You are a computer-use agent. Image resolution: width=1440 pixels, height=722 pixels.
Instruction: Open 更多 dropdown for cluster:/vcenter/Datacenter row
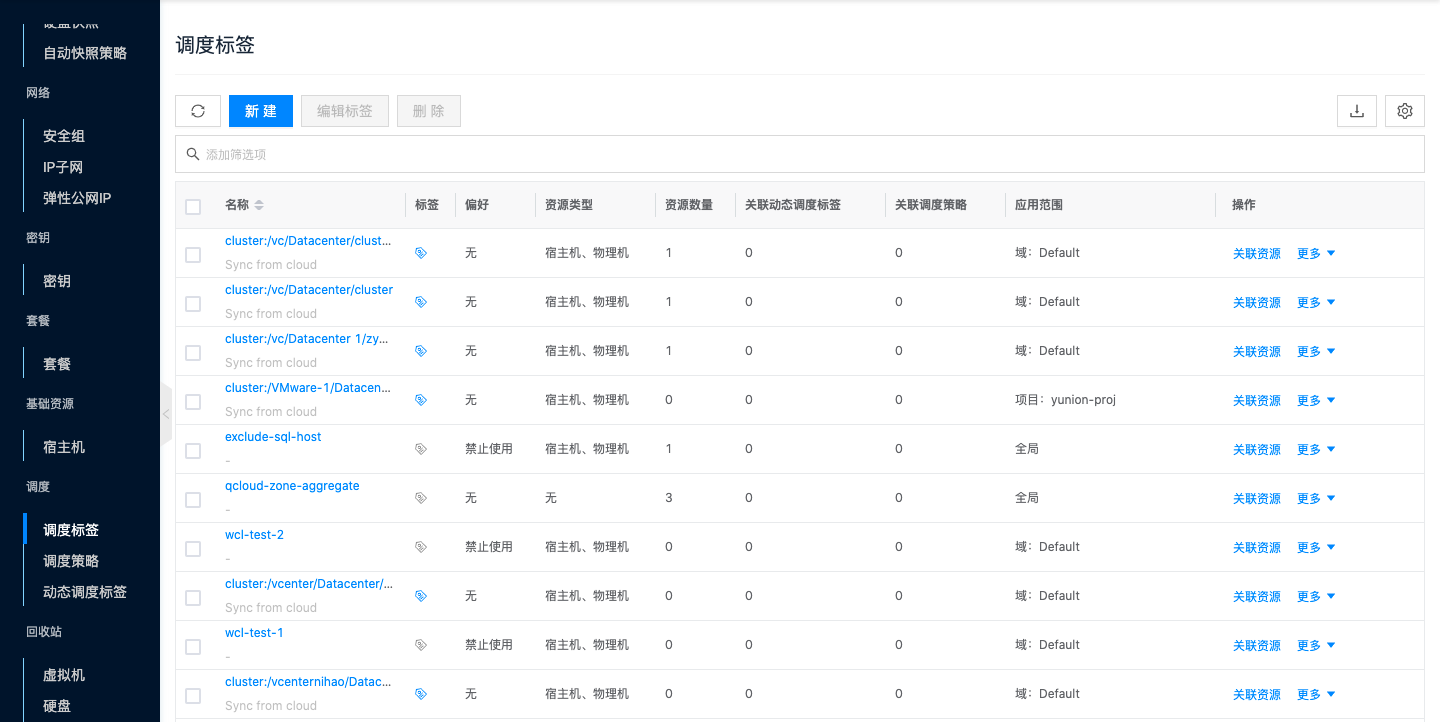click(1316, 597)
